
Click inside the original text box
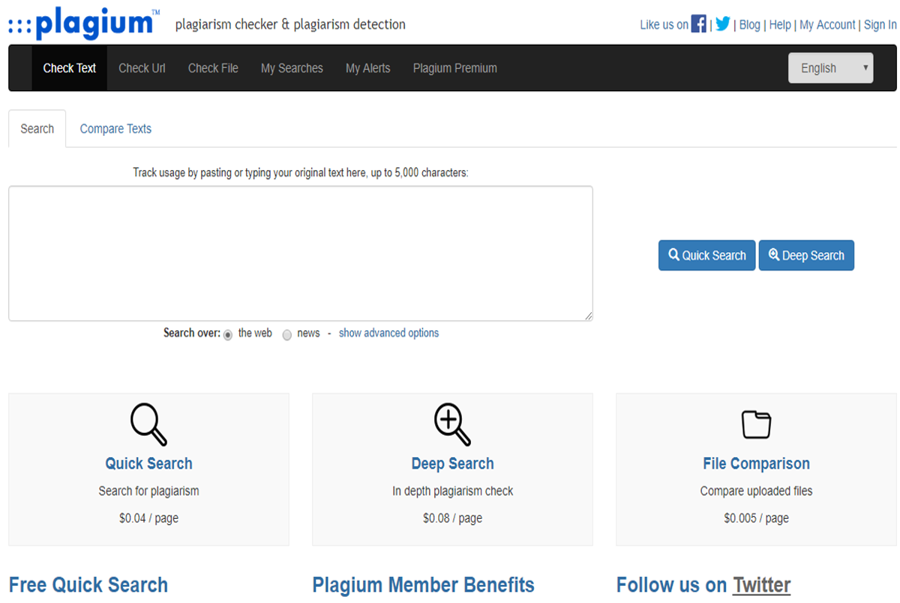click(x=300, y=253)
